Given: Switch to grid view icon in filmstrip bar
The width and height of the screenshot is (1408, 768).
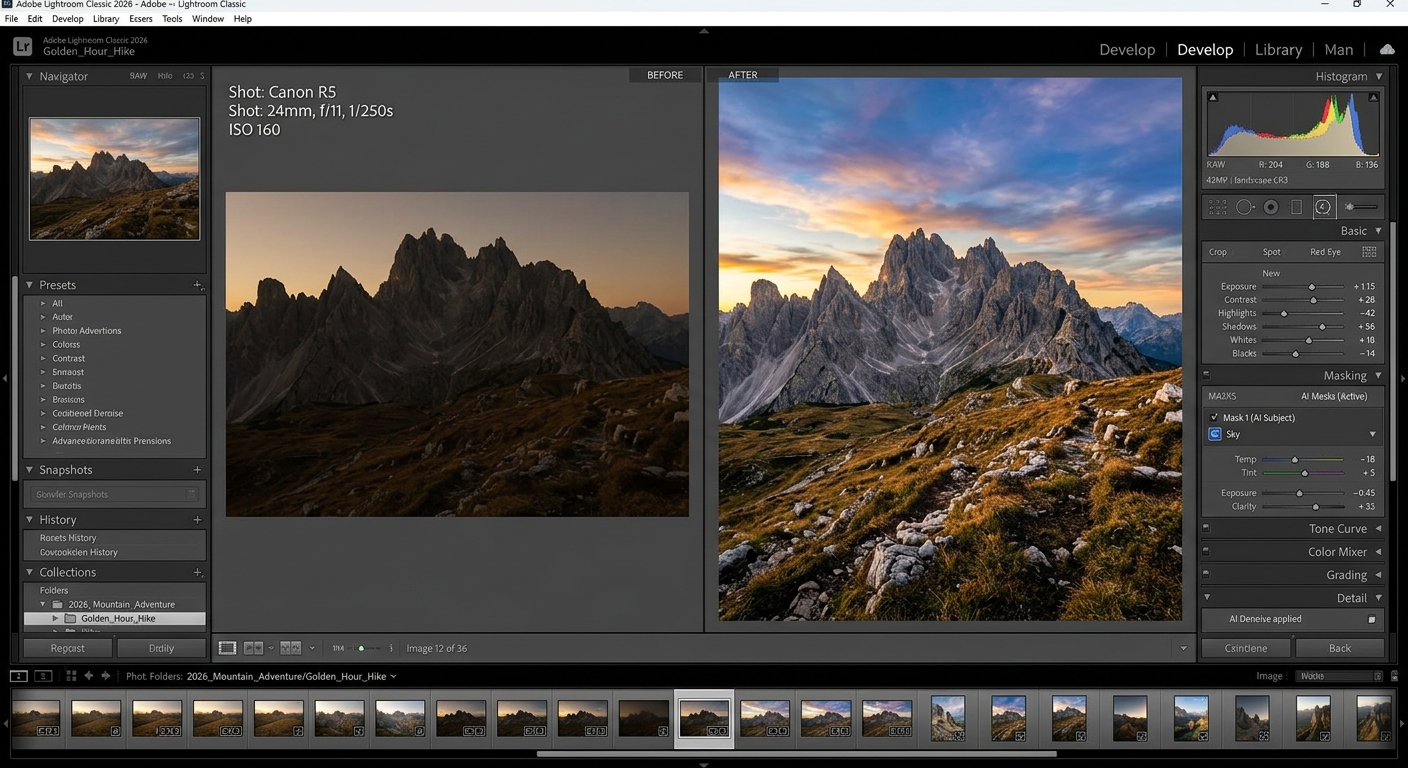Looking at the screenshot, I should click(71, 676).
